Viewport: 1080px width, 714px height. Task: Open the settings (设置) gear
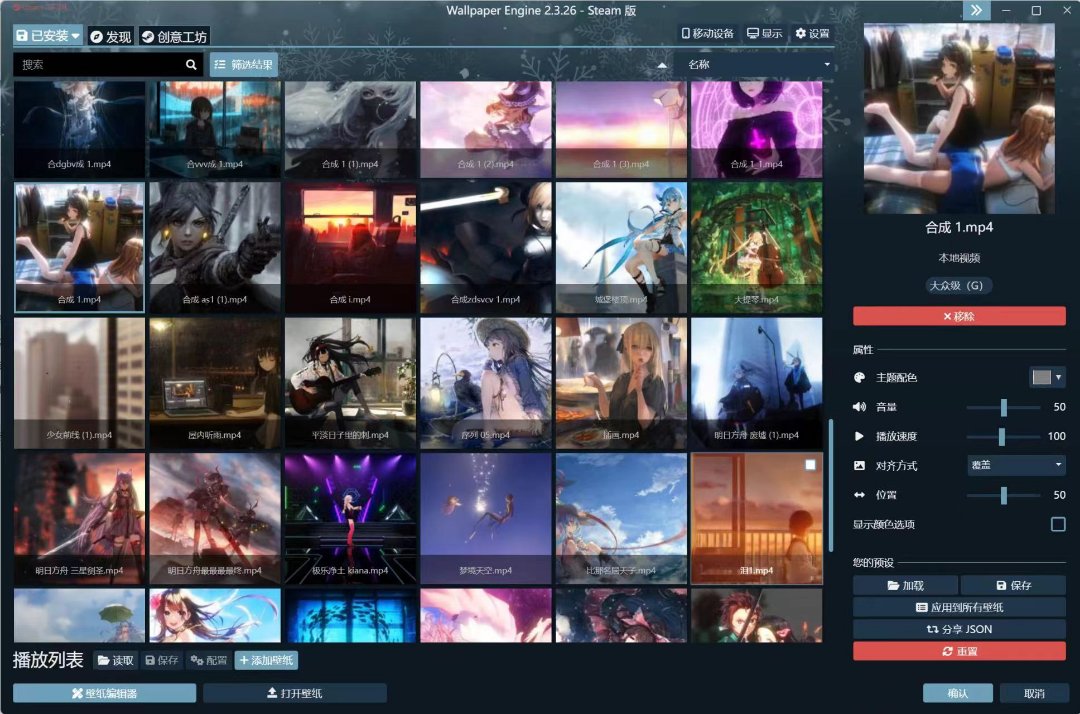[x=812, y=34]
